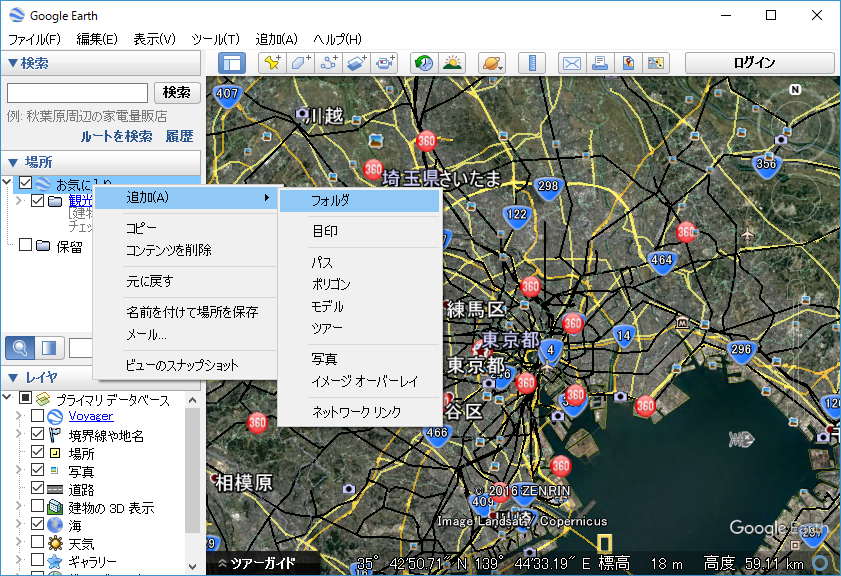Uncheck the お気に入り checkbox
The image size is (841, 576).
25,183
